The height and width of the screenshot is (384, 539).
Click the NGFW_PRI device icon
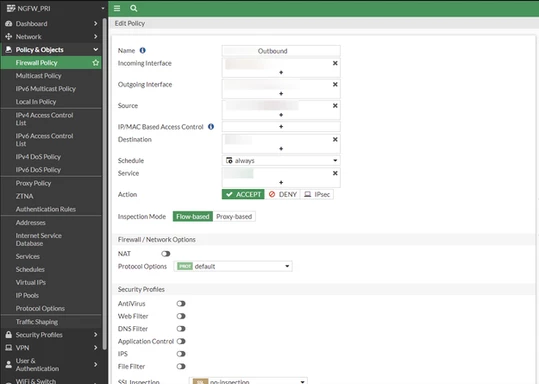(x=11, y=8)
